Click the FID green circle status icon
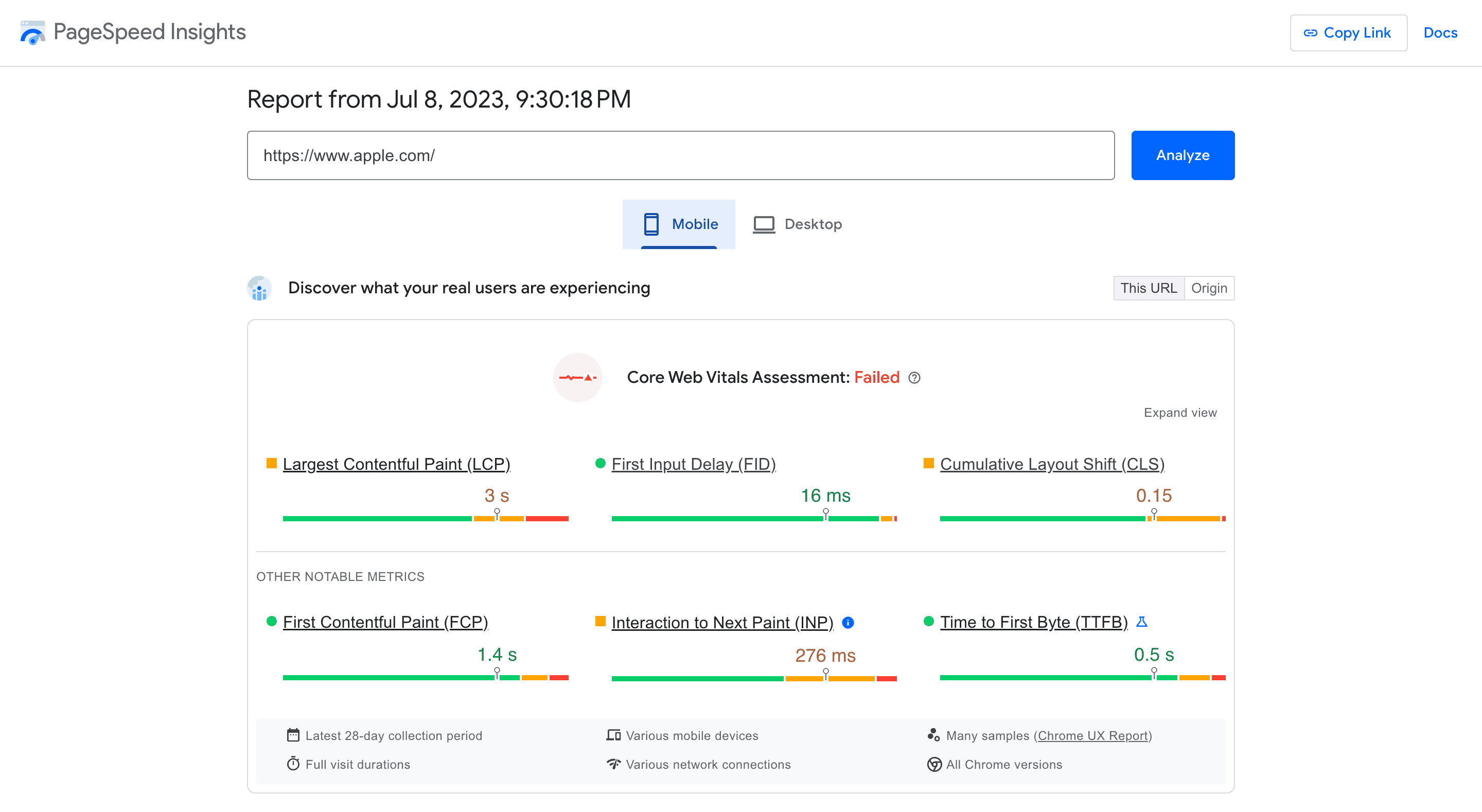 point(600,463)
